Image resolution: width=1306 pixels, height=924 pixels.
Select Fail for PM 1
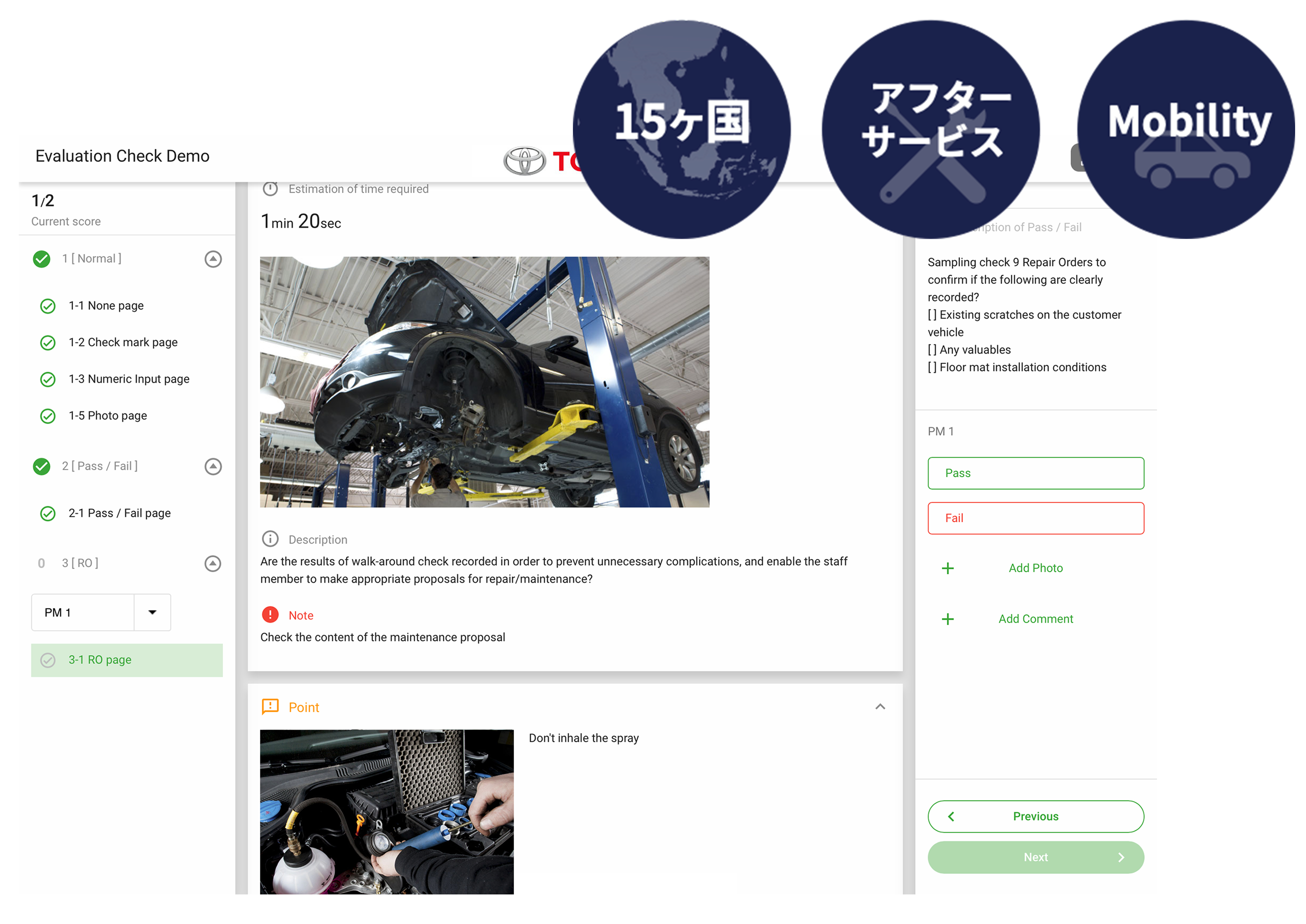pyautogui.click(x=1036, y=518)
